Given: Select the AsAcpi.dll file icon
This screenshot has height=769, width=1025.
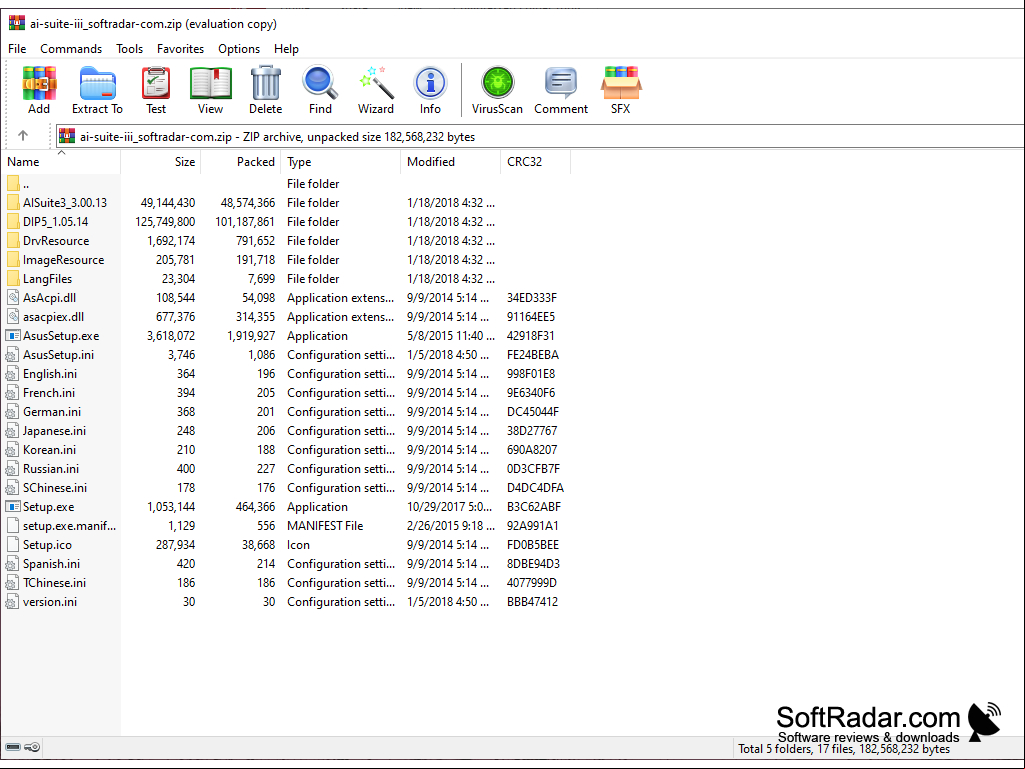Looking at the screenshot, I should tap(12, 298).
